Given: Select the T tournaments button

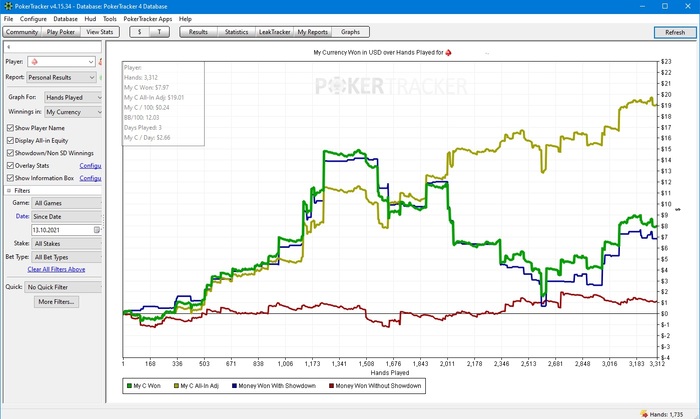Looking at the screenshot, I should (x=159, y=32).
